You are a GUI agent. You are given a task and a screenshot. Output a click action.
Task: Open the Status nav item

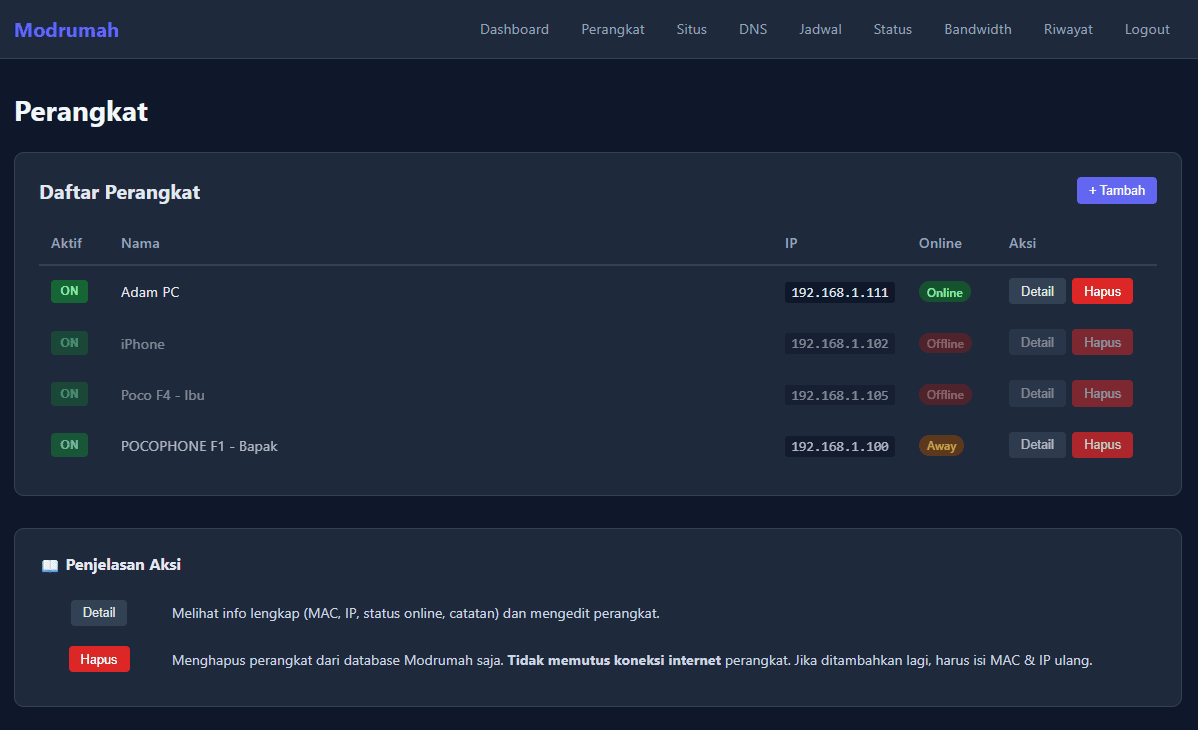(x=892, y=29)
